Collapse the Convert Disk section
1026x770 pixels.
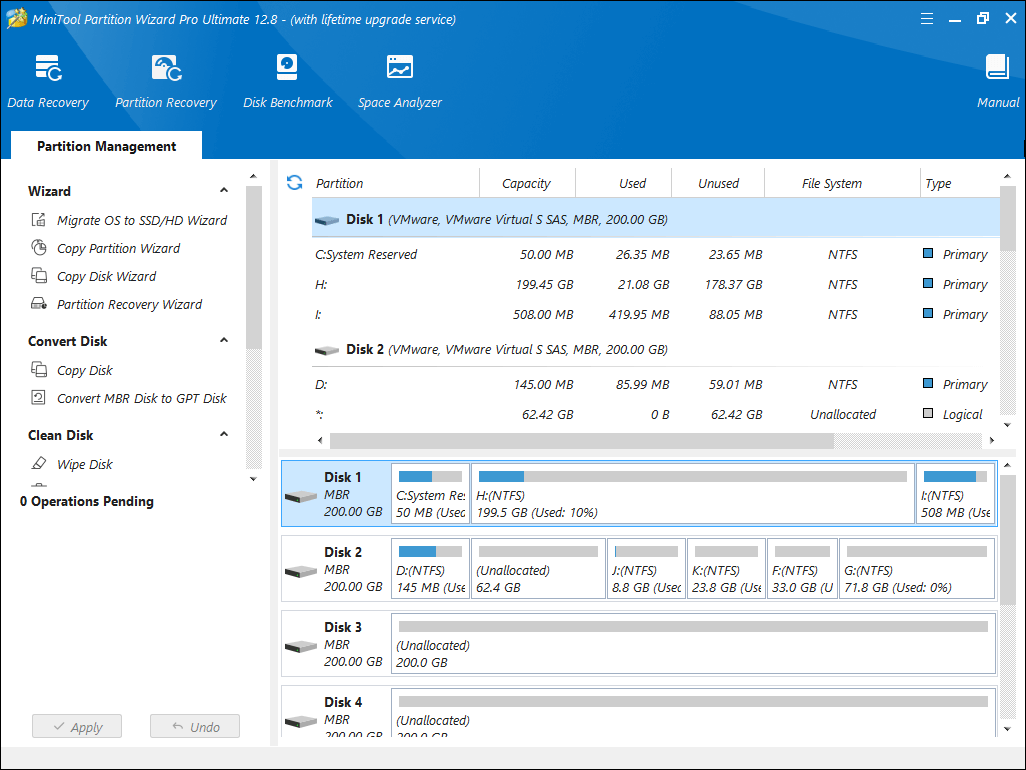(x=224, y=340)
